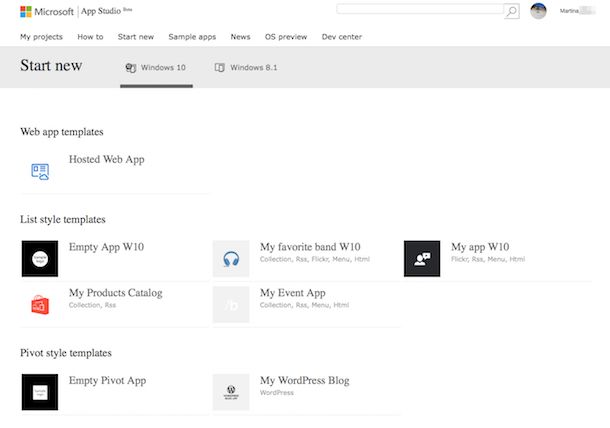Select the Empty Pivot App logo thumbnail
The width and height of the screenshot is (610, 428).
pyautogui.click(x=40, y=392)
